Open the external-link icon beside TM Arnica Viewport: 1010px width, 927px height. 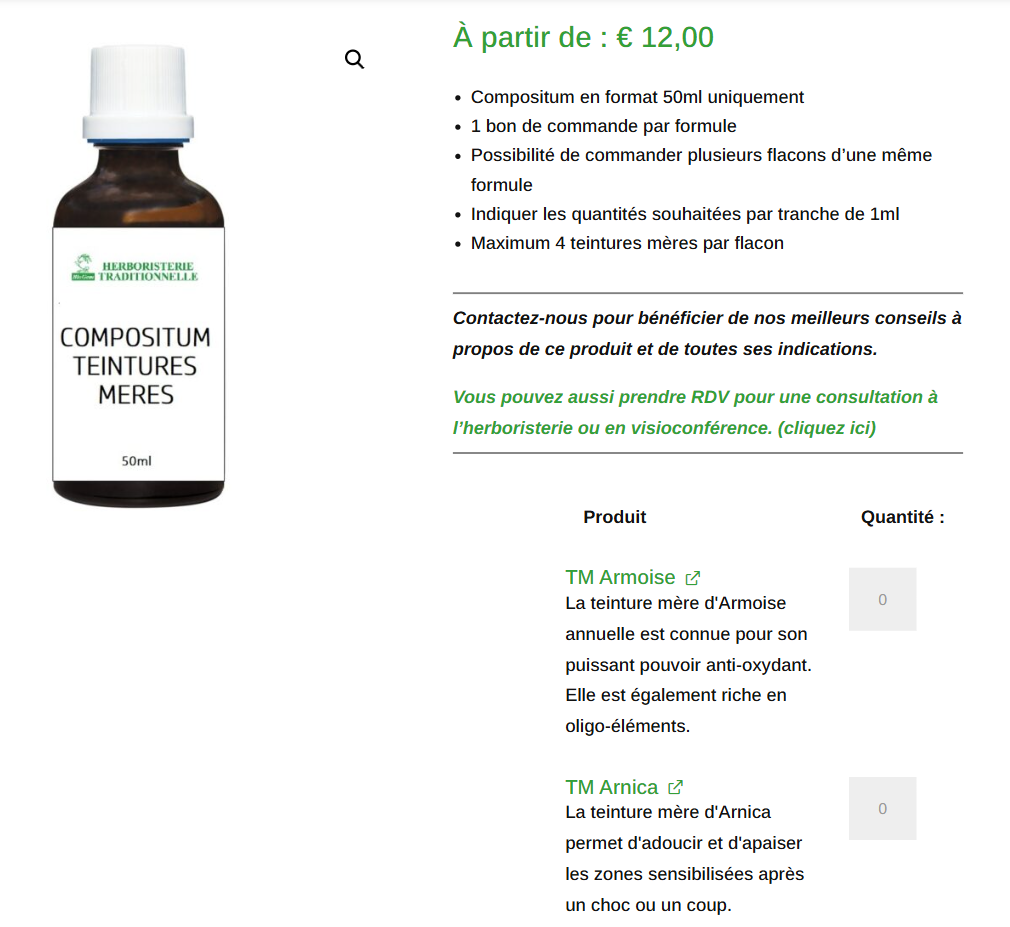click(675, 787)
